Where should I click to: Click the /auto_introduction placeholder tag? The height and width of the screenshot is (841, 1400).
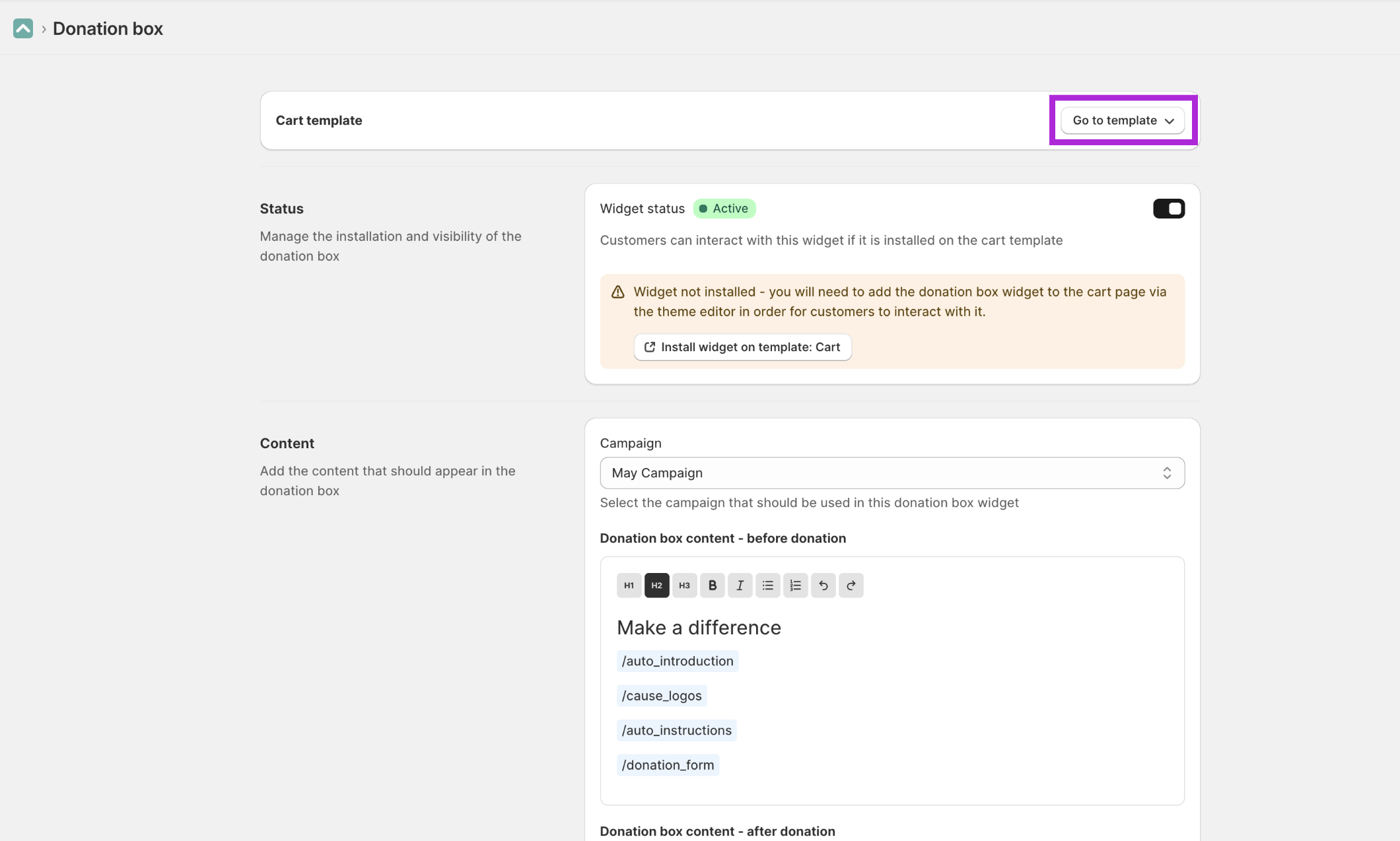tap(677, 661)
